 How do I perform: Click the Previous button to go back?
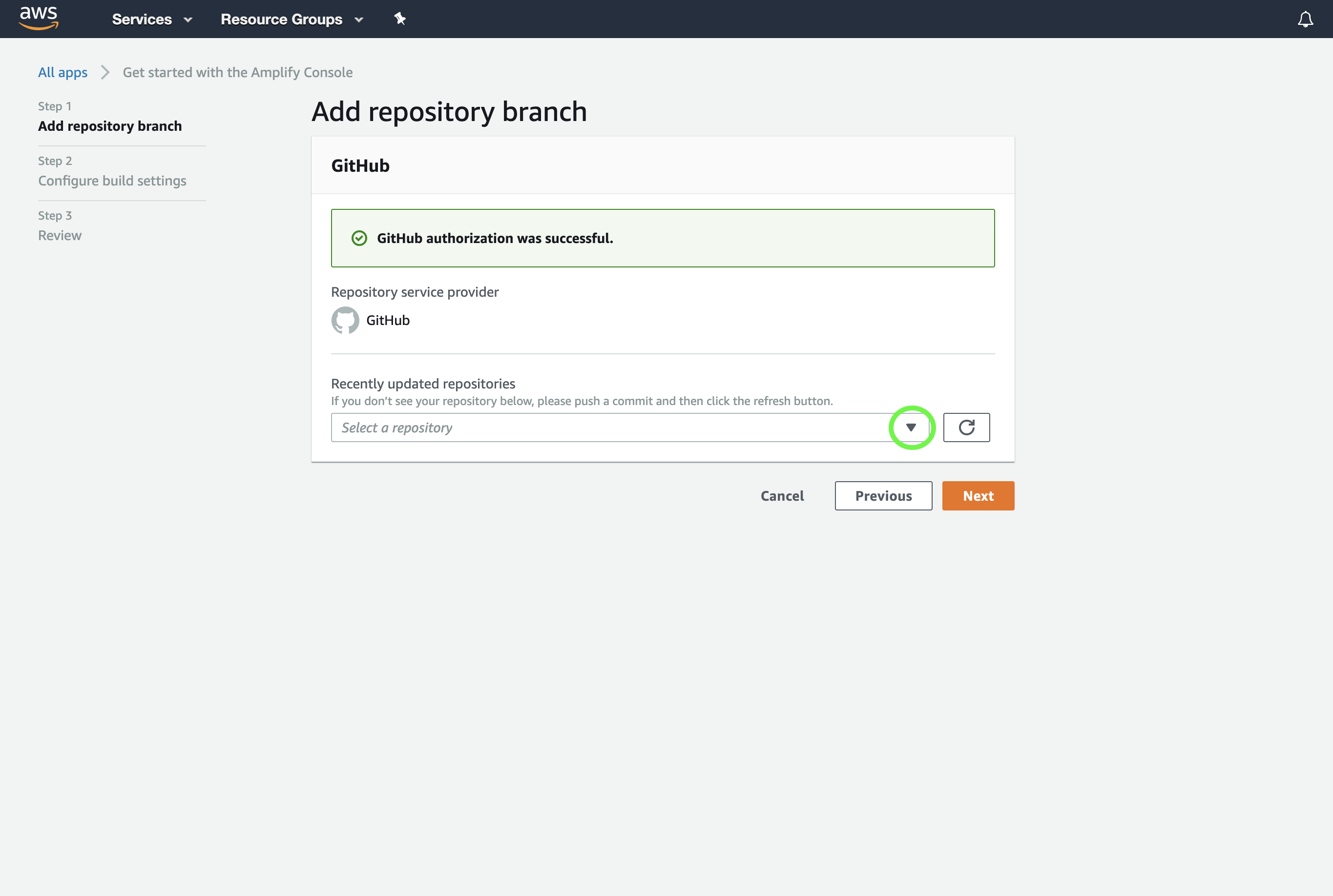coord(884,495)
